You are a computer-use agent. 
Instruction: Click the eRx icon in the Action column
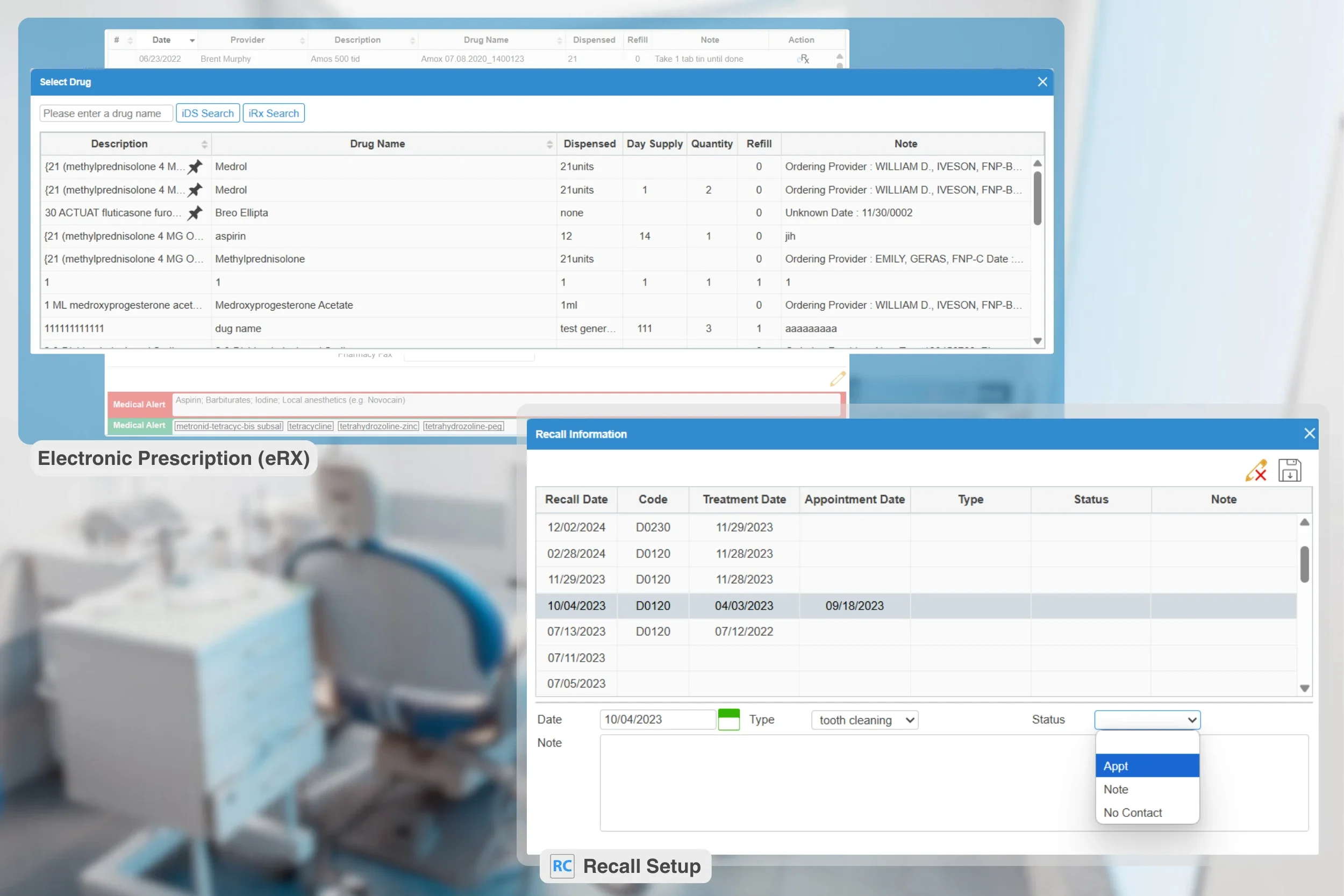[x=803, y=58]
